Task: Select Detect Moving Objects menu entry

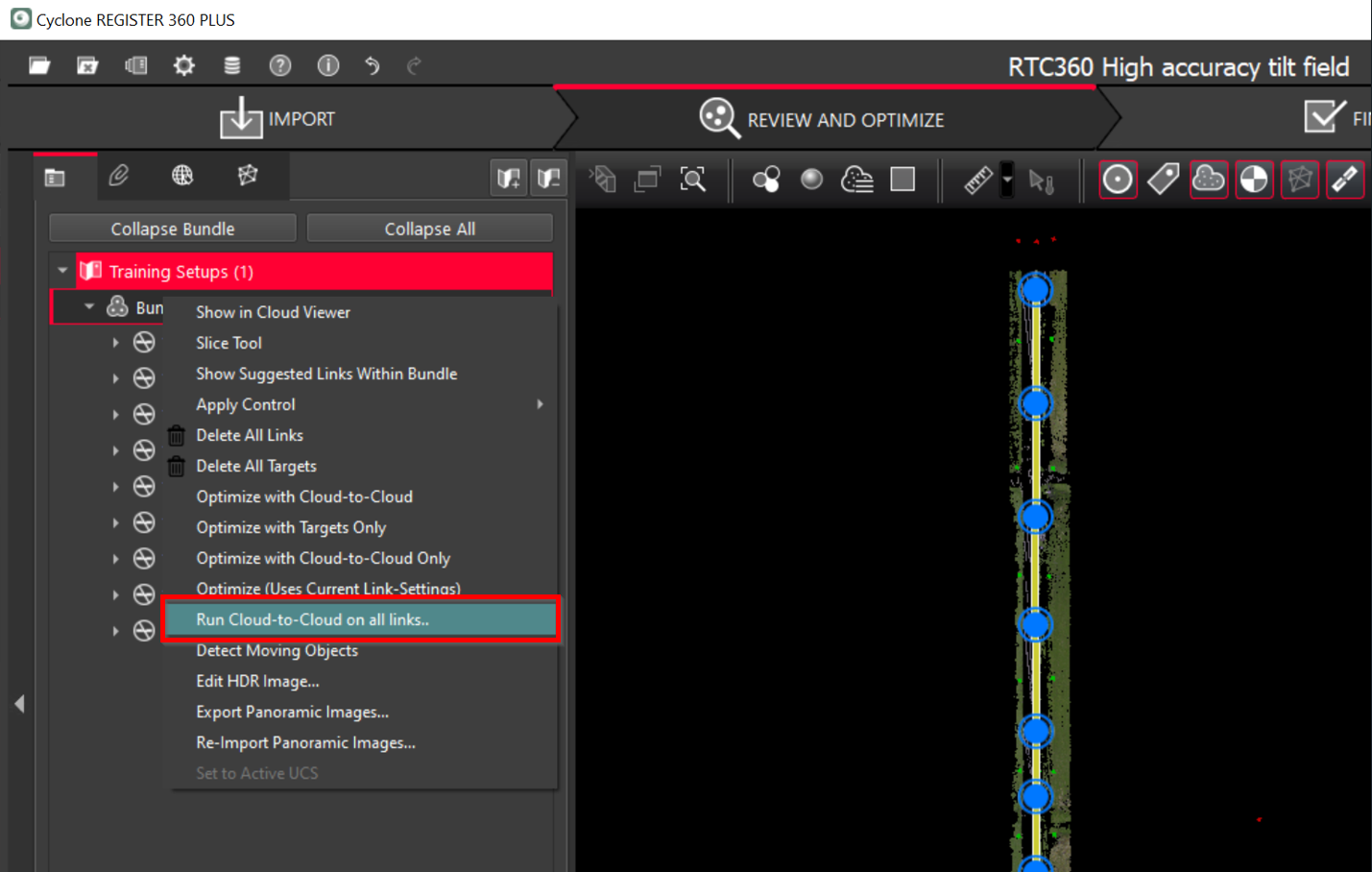Action: tap(277, 650)
